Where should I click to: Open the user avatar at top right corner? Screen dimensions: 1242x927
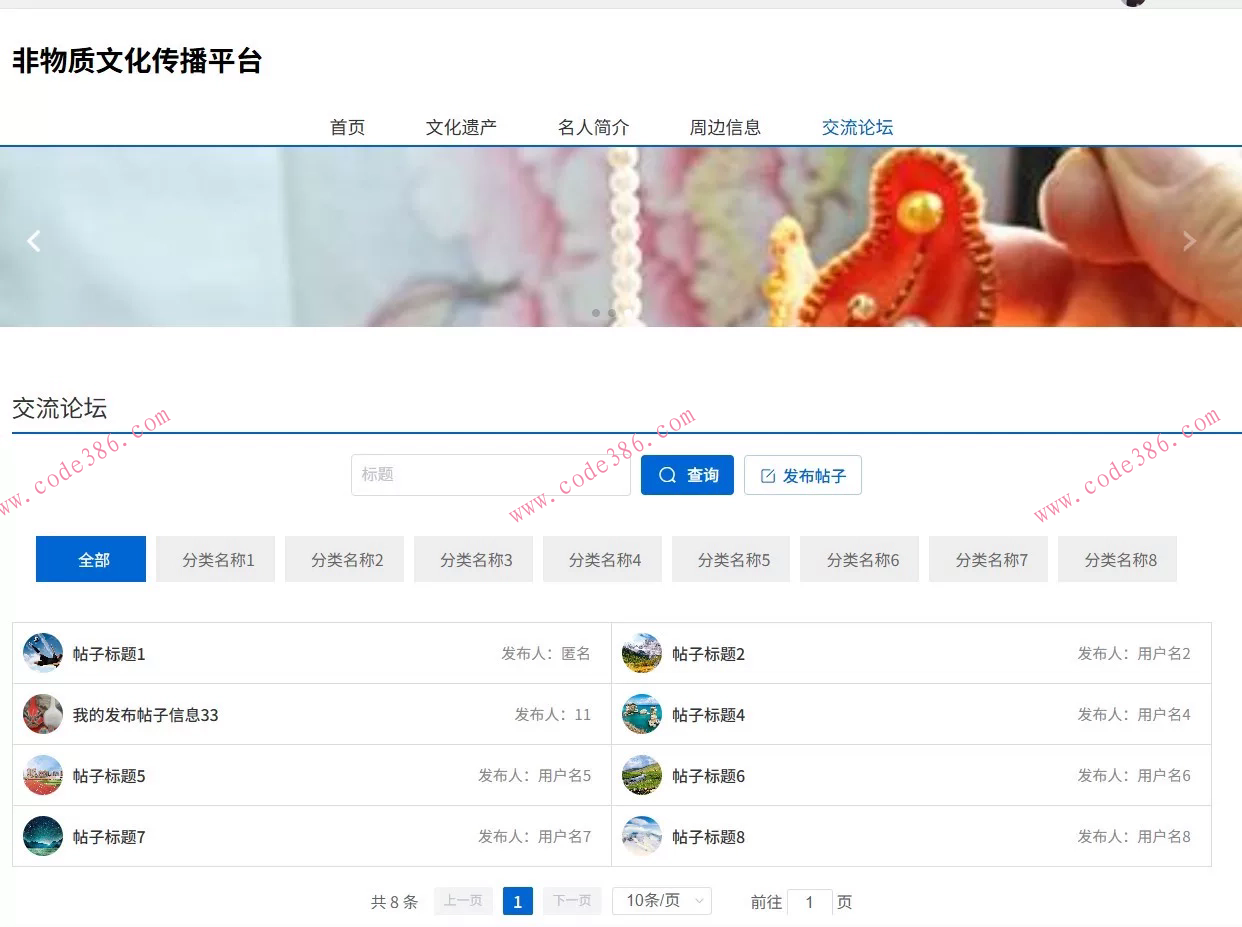[x=1133, y=4]
